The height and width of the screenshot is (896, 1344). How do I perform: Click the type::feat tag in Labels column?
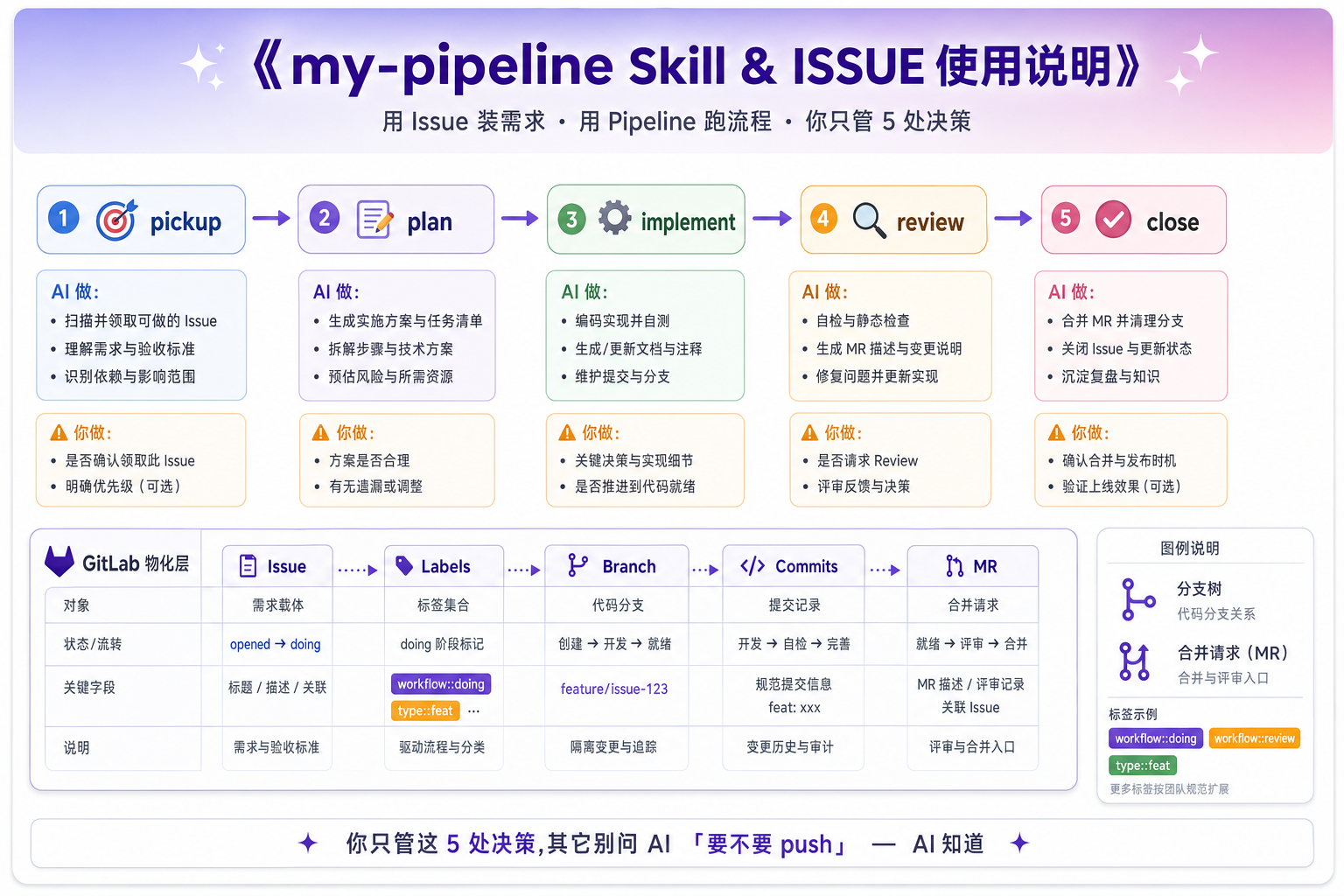pos(425,710)
